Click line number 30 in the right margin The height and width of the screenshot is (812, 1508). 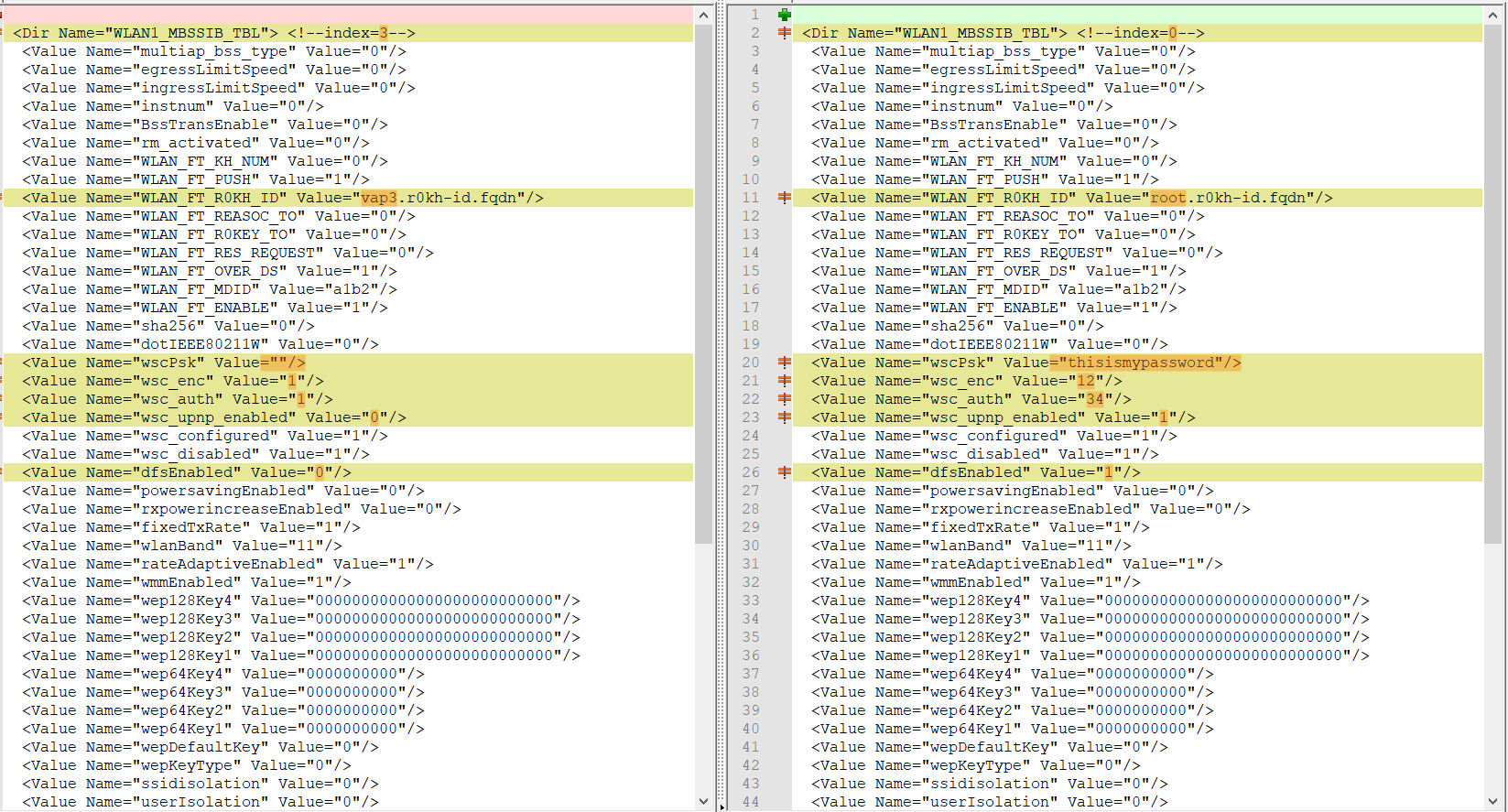(751, 546)
